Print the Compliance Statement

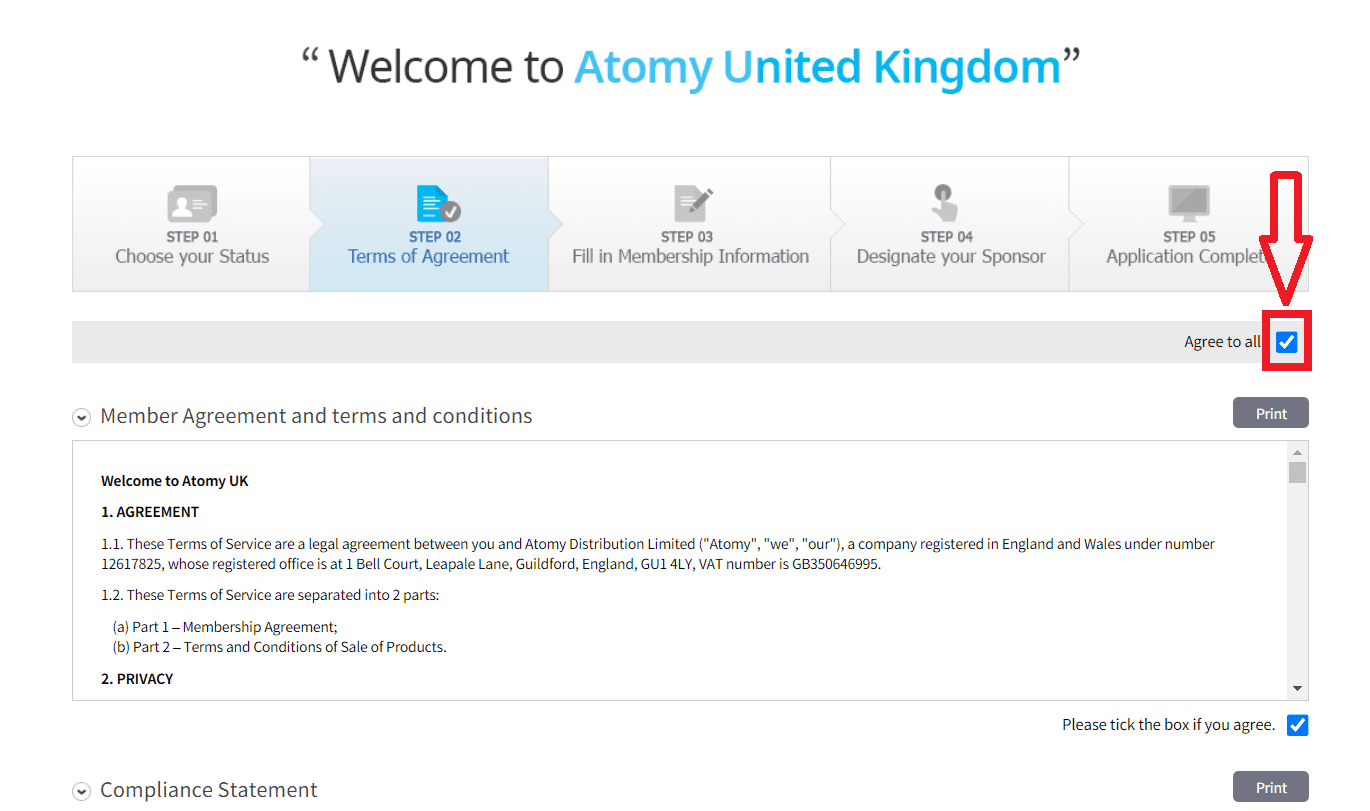click(x=1270, y=787)
